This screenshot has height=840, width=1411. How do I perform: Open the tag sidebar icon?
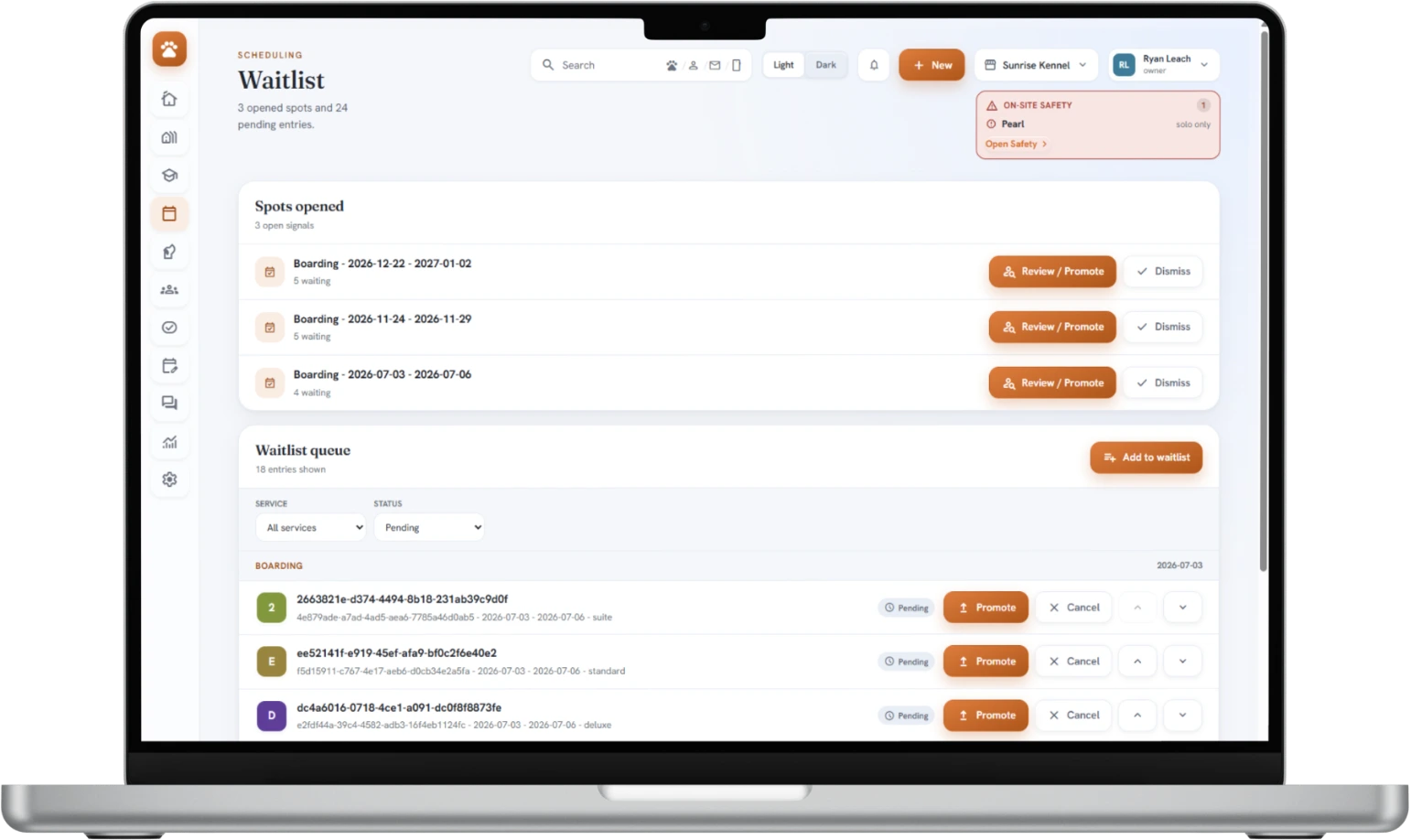169,252
